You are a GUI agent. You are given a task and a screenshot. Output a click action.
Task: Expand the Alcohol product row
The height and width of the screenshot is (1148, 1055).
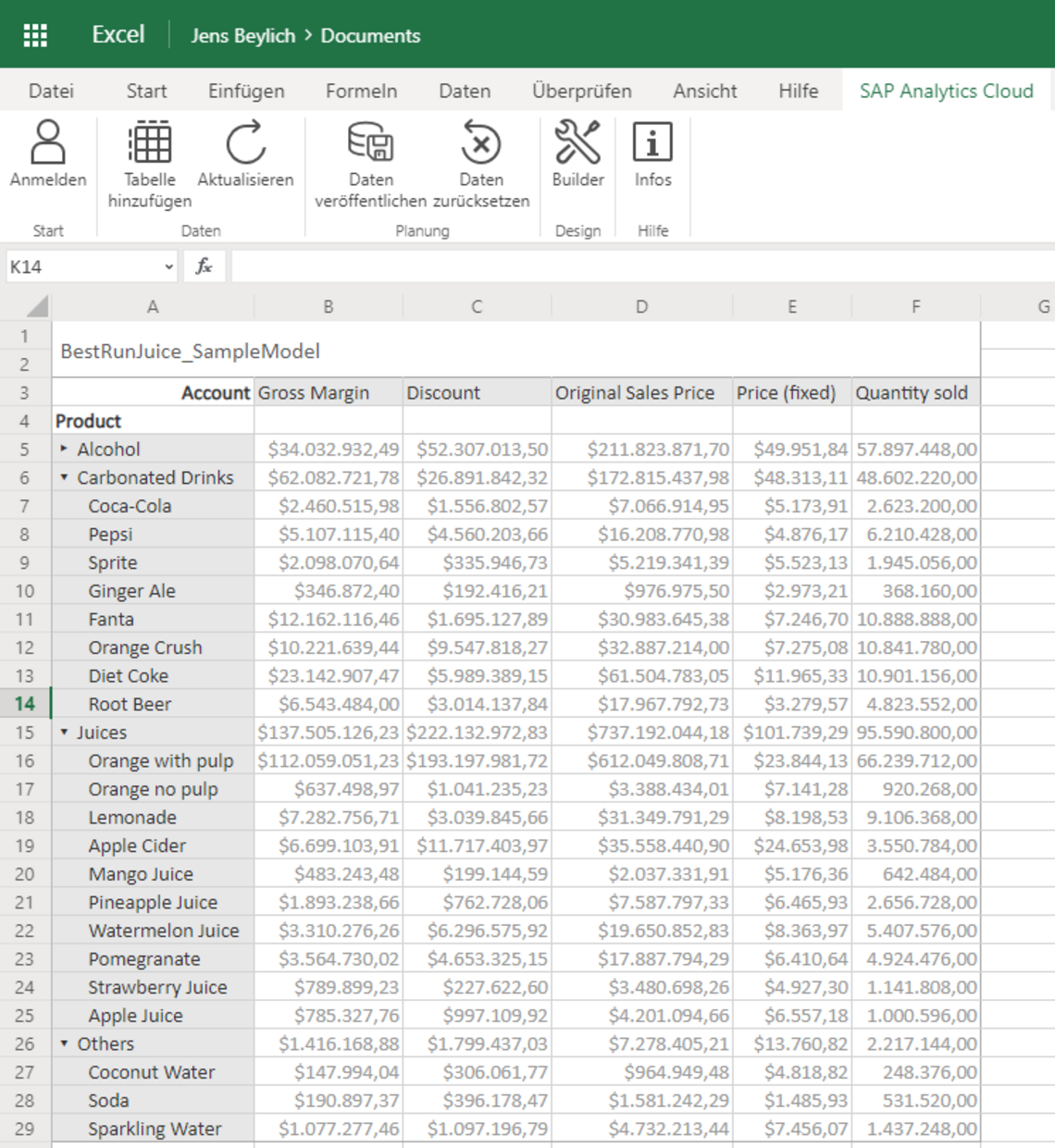pyautogui.click(x=64, y=449)
